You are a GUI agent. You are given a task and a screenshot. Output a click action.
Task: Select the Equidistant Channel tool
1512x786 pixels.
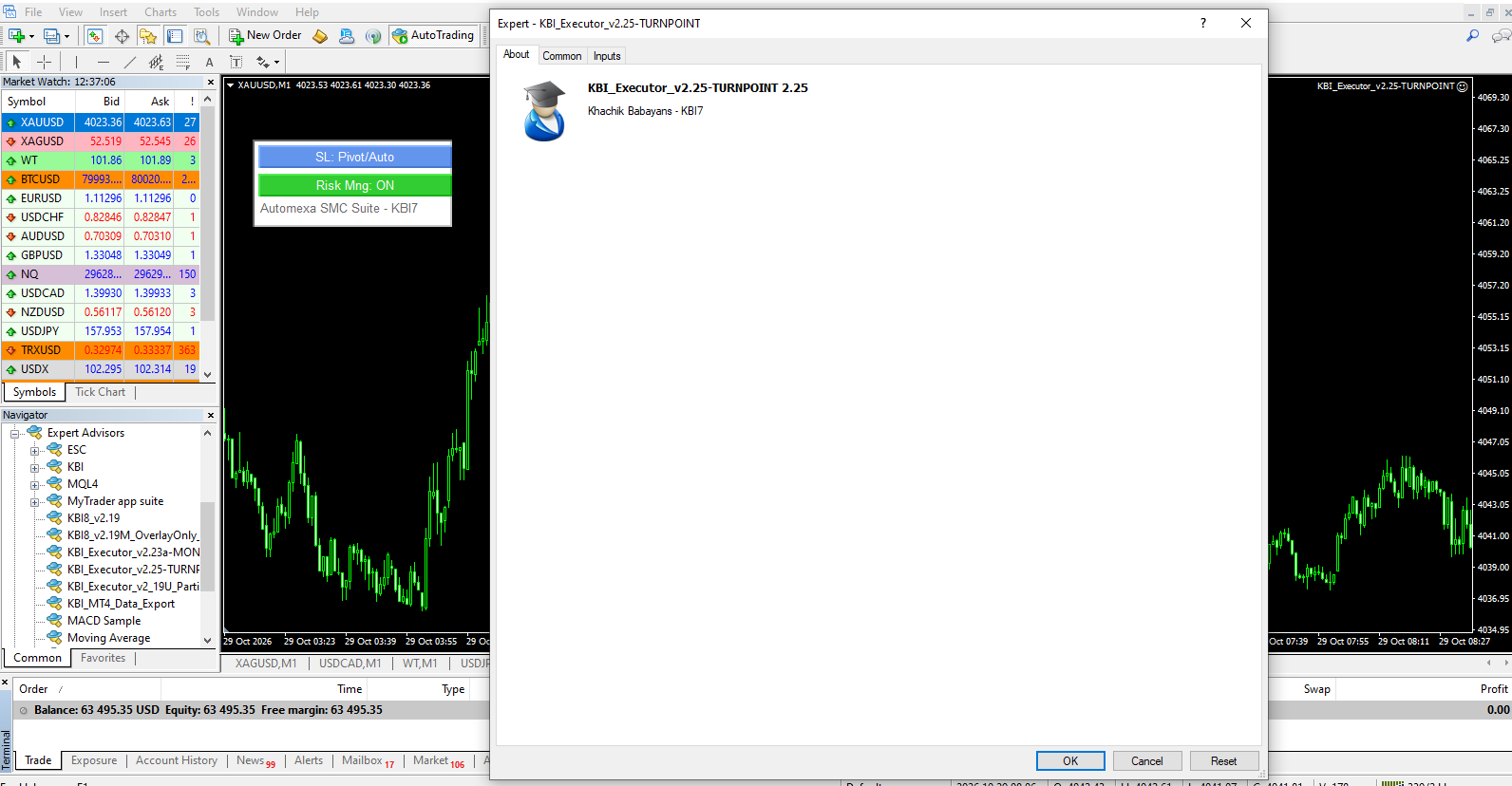tap(157, 62)
